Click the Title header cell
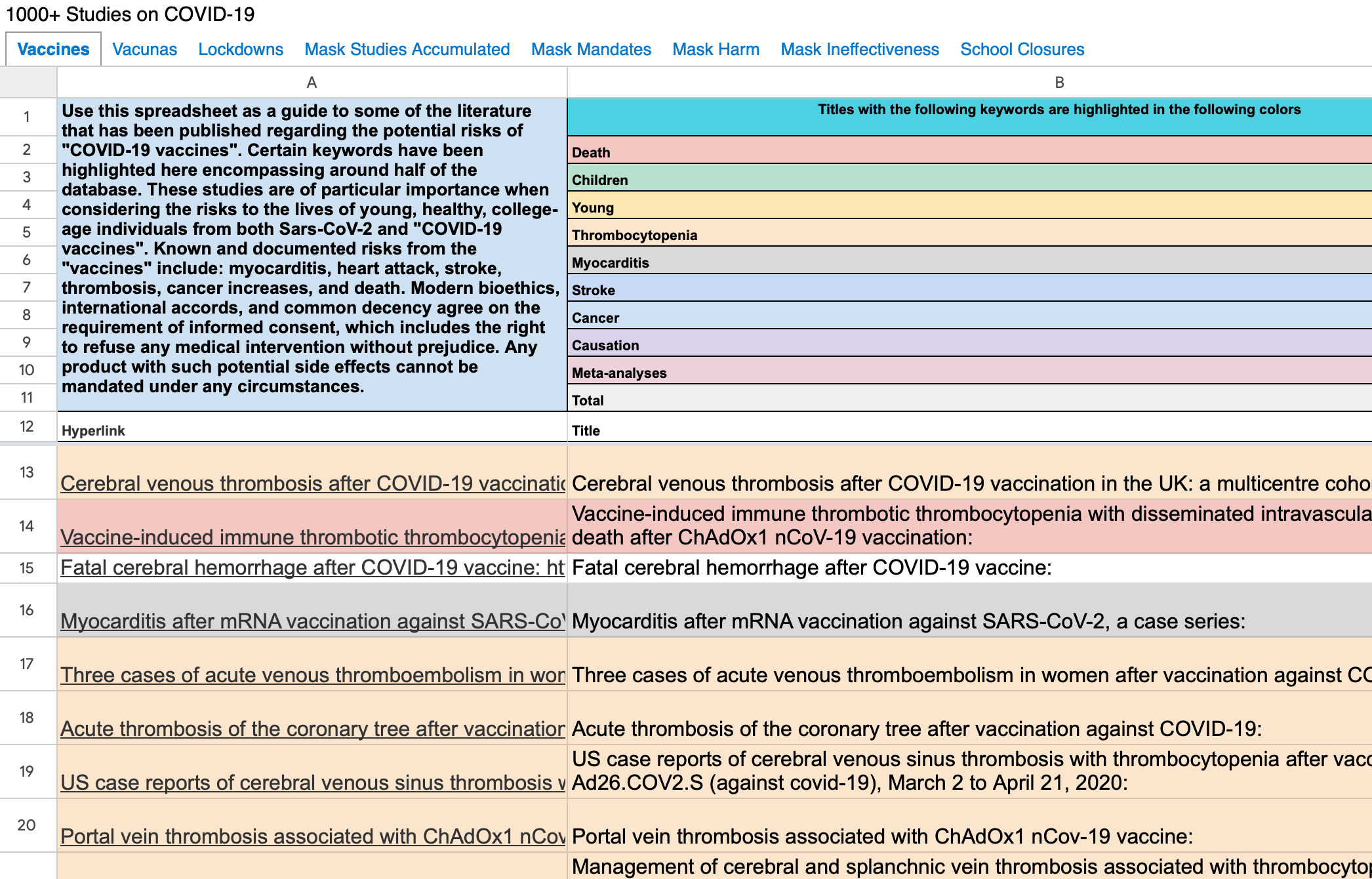 coord(969,430)
